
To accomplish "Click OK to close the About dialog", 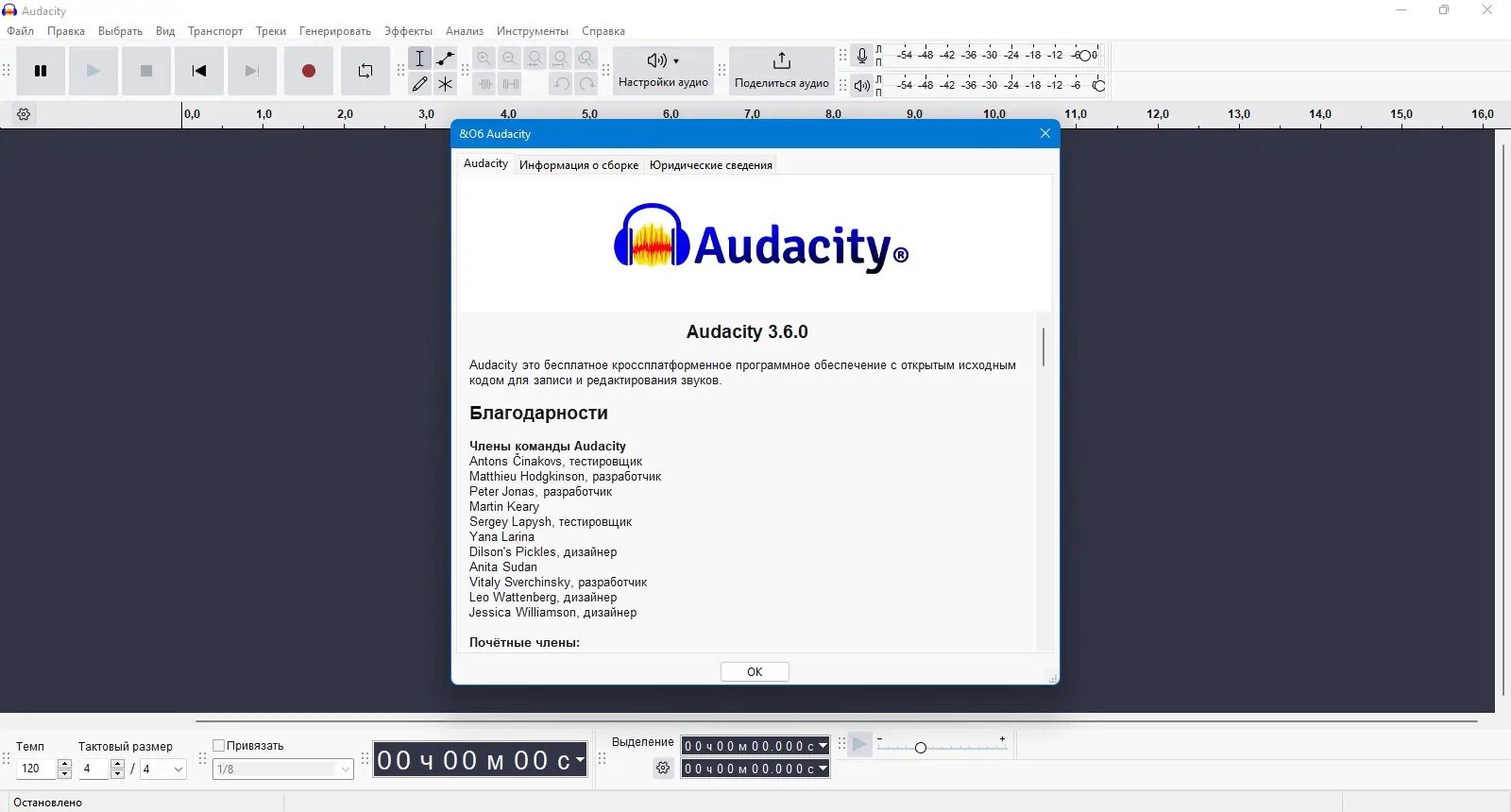I will [x=755, y=671].
